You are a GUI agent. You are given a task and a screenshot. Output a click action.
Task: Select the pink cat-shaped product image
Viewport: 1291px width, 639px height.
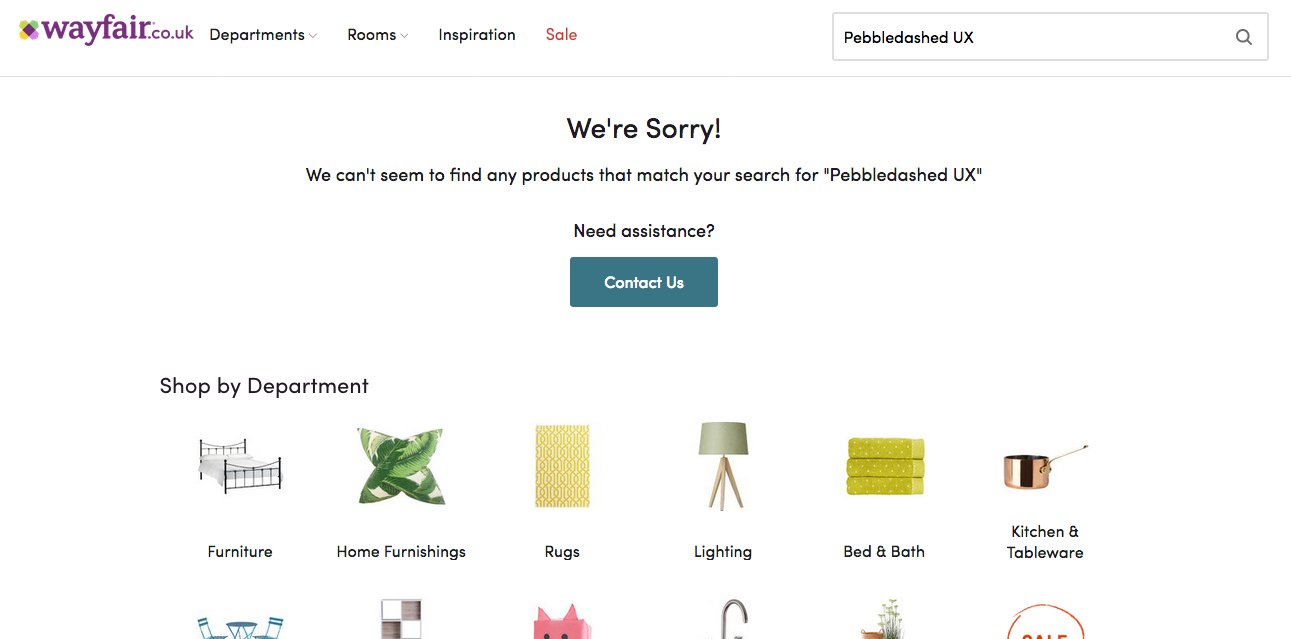point(562,624)
